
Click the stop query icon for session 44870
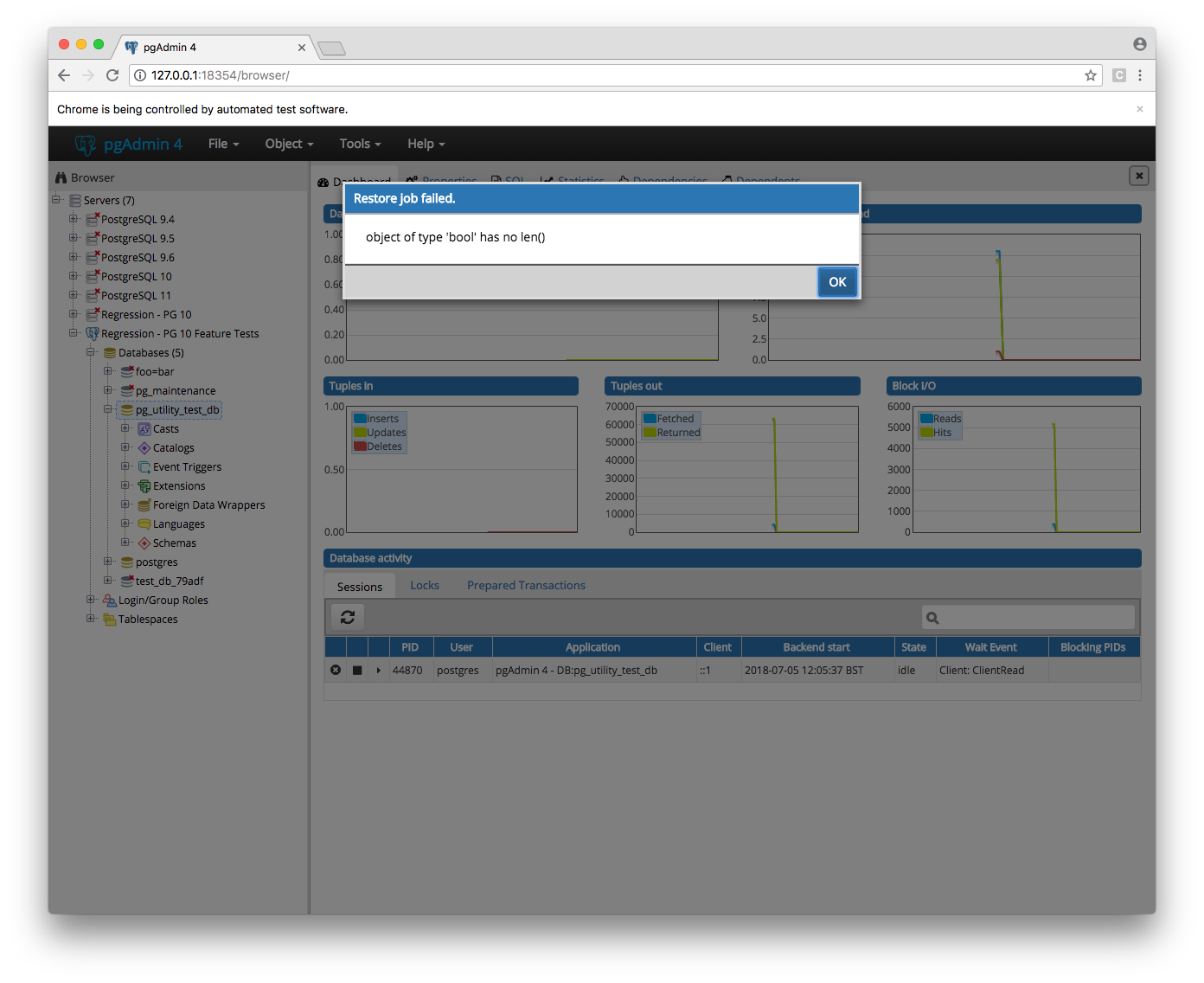[x=357, y=670]
